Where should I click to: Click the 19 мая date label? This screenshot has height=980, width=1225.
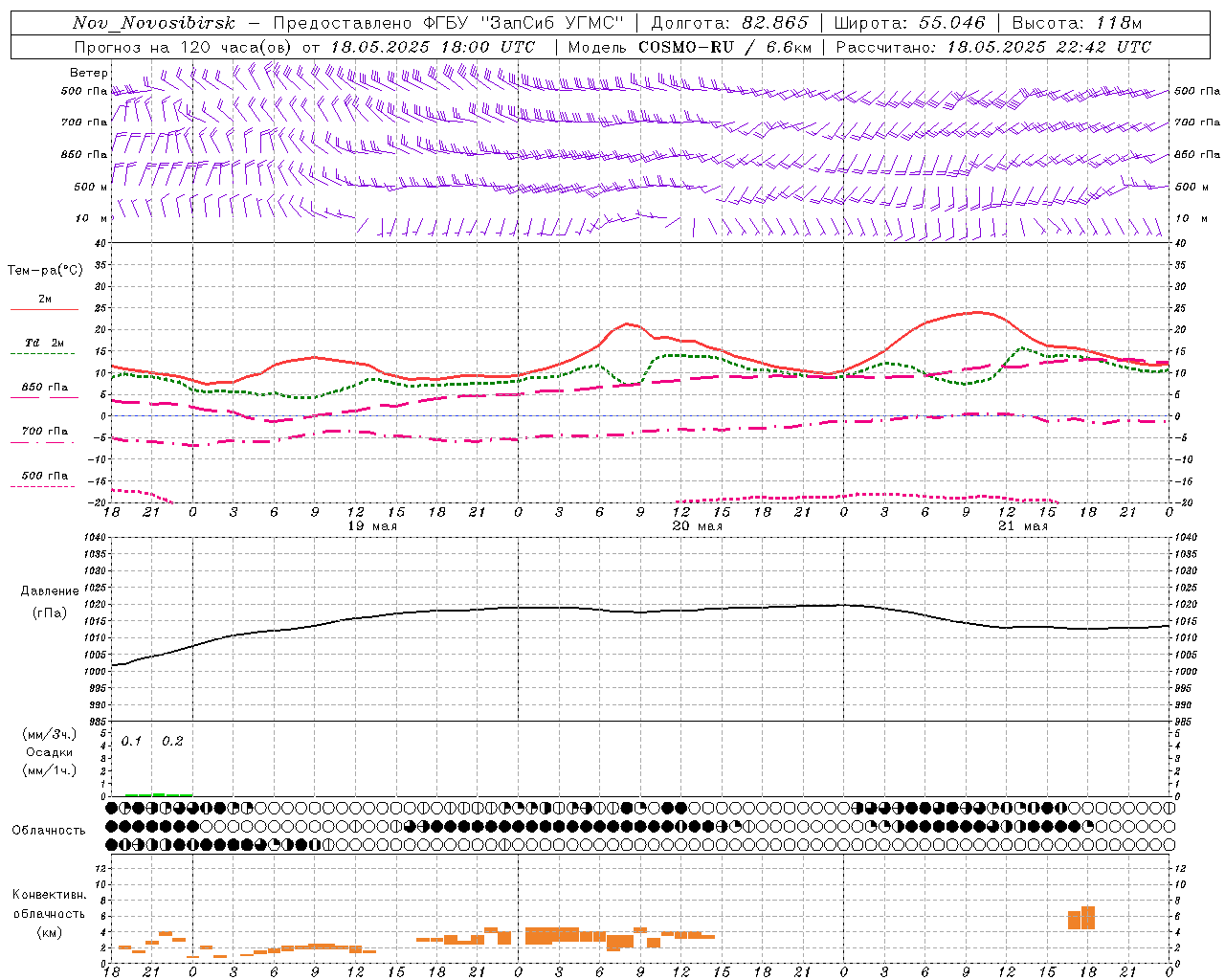pos(371,526)
